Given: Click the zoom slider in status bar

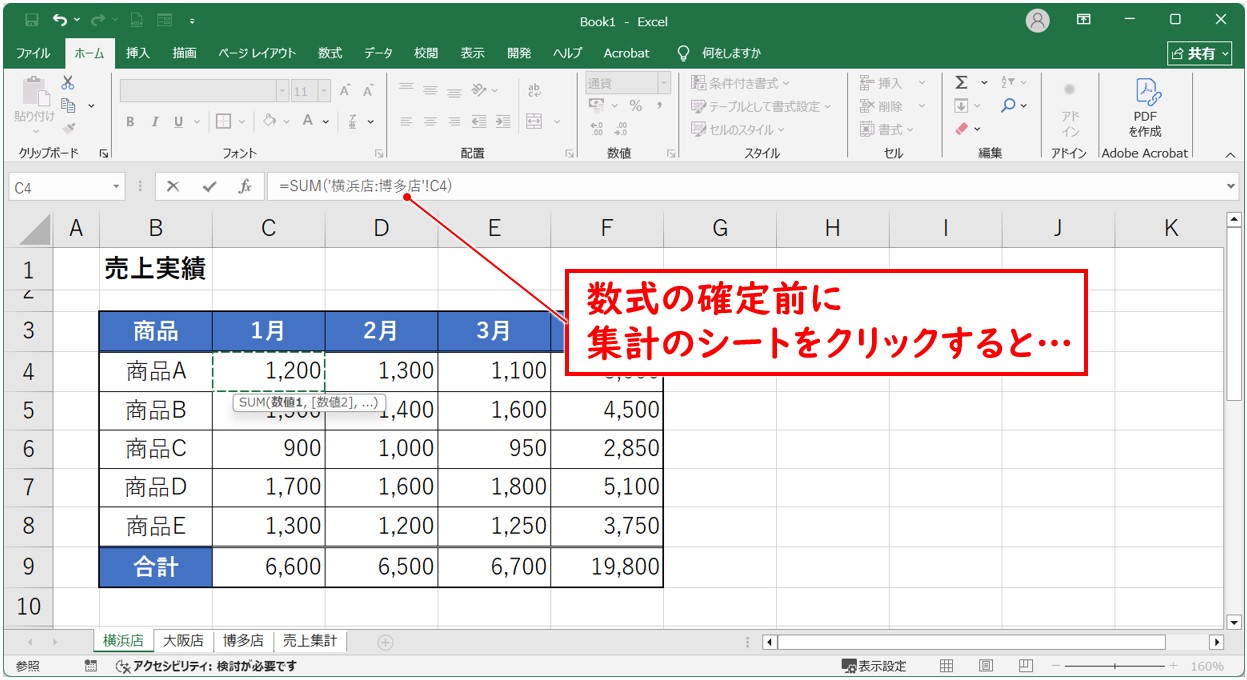Looking at the screenshot, I should [1120, 666].
